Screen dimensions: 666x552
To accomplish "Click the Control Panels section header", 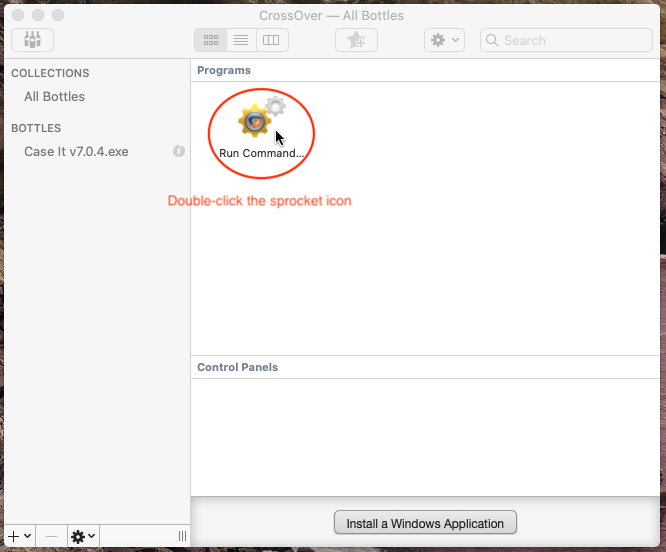I will tap(237, 367).
